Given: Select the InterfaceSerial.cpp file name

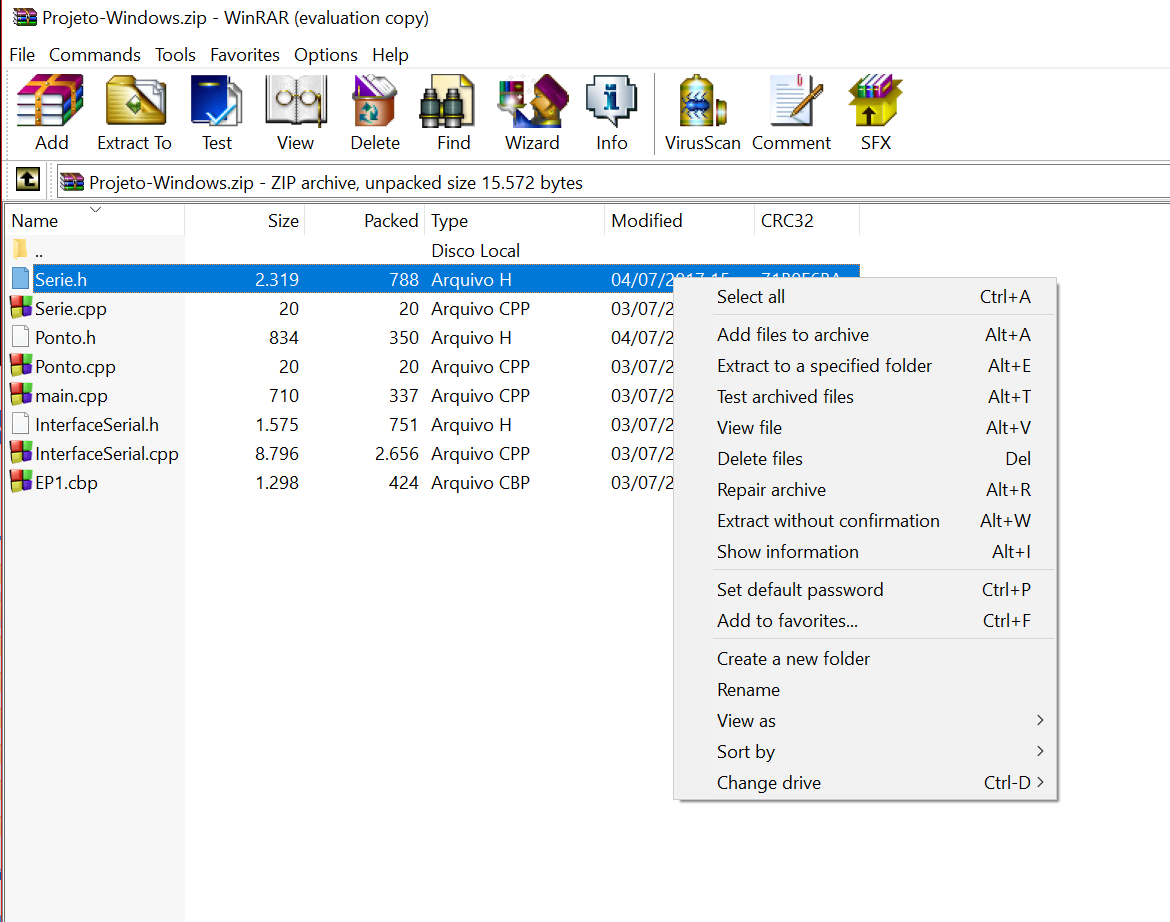Looking at the screenshot, I should pos(107,454).
